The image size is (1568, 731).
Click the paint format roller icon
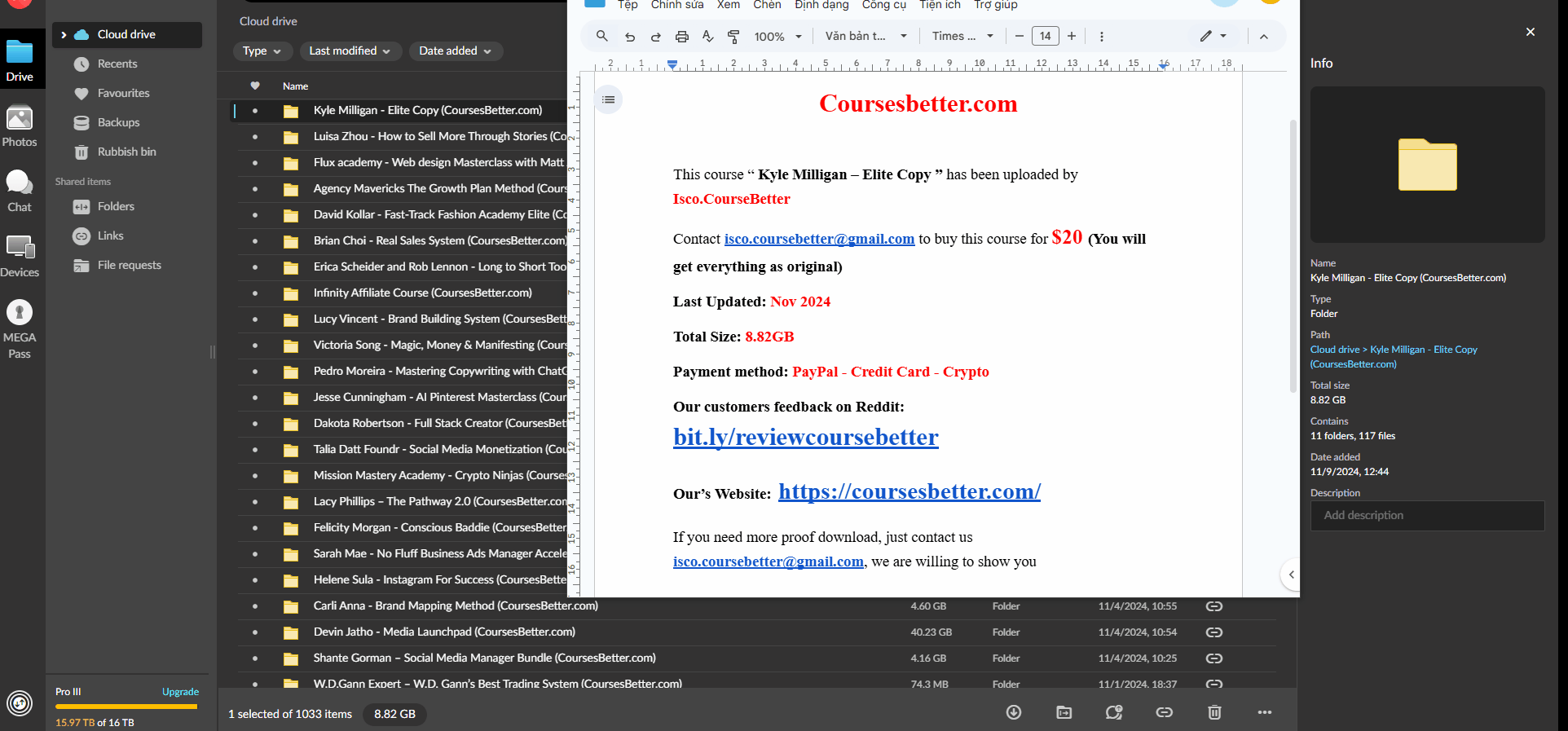(x=733, y=37)
